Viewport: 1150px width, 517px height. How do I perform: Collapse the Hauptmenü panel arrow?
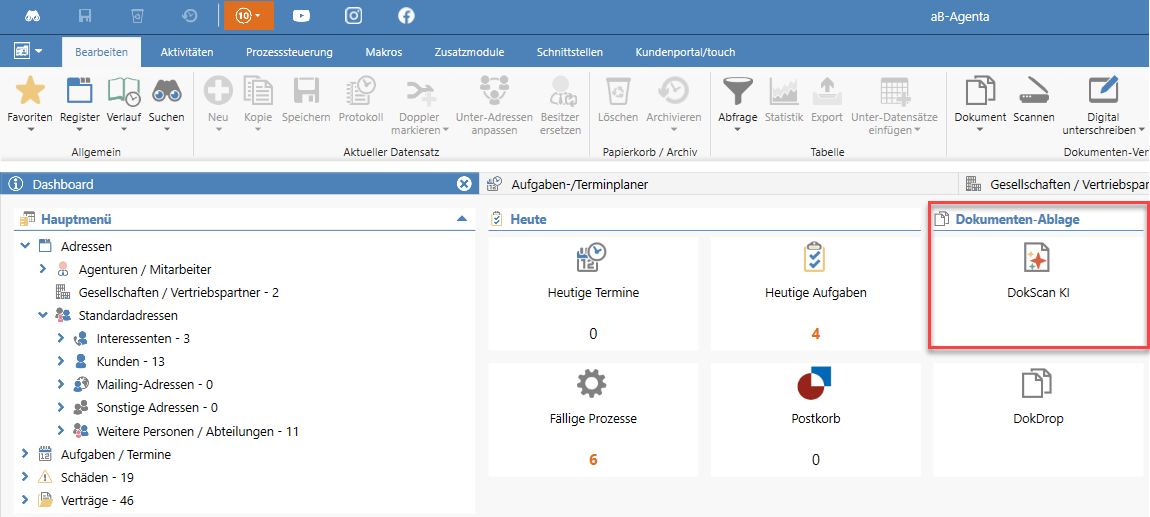[x=461, y=219]
